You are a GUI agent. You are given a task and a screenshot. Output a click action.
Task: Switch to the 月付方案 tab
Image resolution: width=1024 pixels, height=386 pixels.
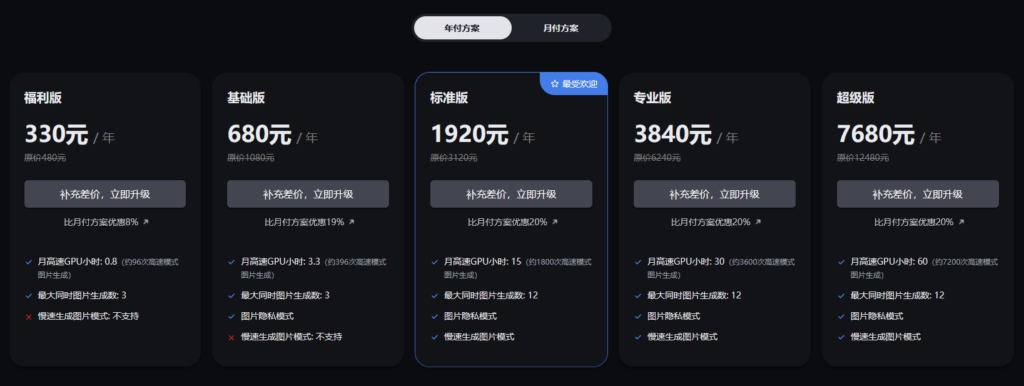coord(560,28)
